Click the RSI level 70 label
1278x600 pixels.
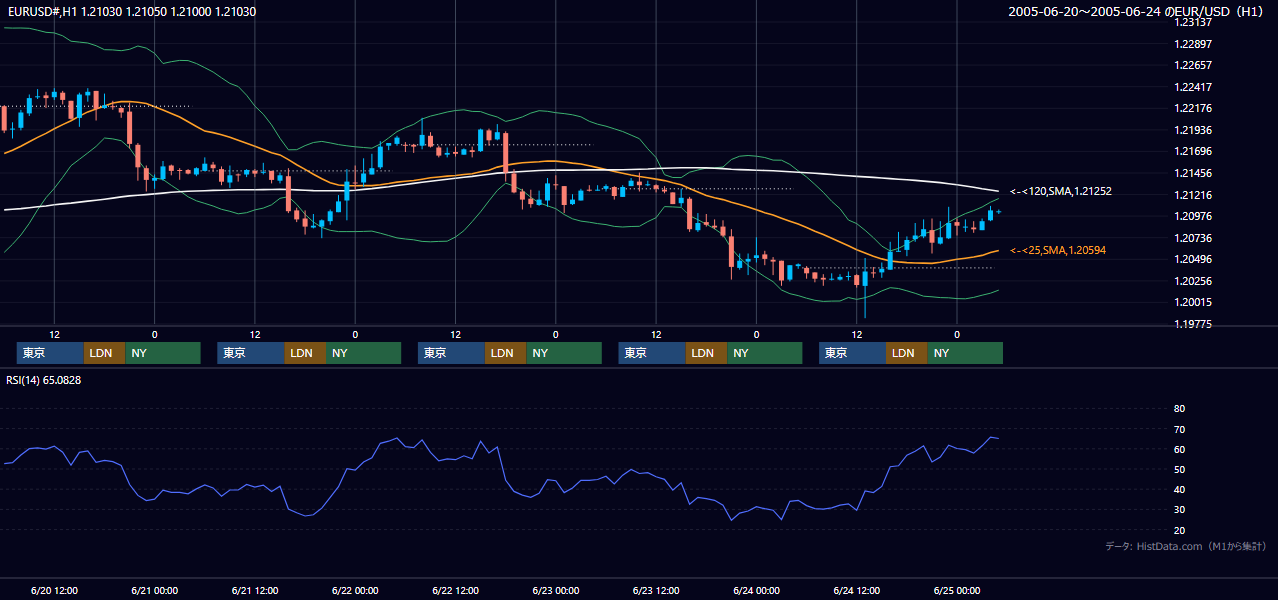1179,429
